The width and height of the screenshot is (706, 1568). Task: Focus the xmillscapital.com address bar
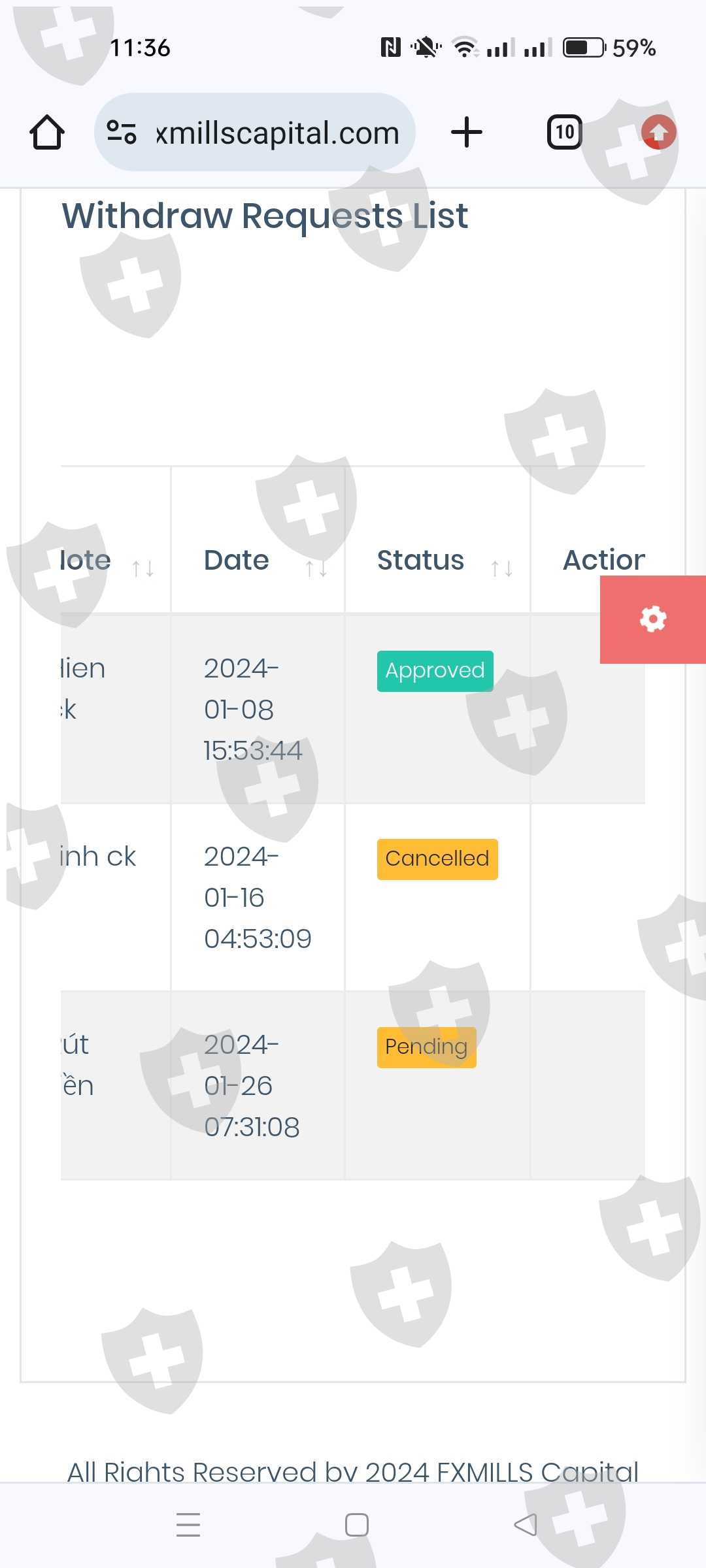[277, 133]
